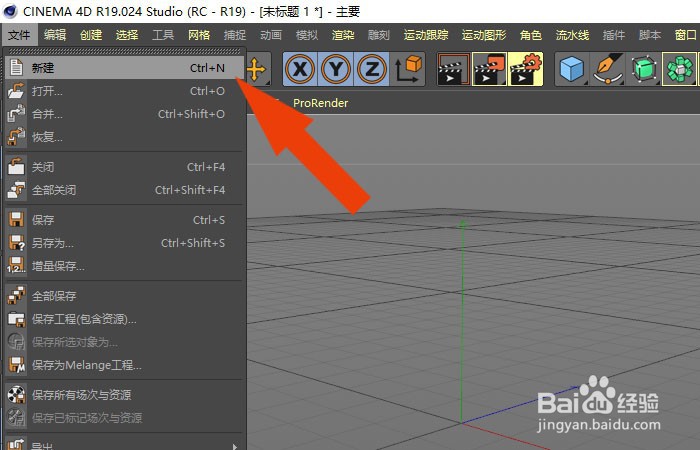This screenshot has height=450, width=700.
Task: Open the 模拟 menu
Action: pos(307,35)
